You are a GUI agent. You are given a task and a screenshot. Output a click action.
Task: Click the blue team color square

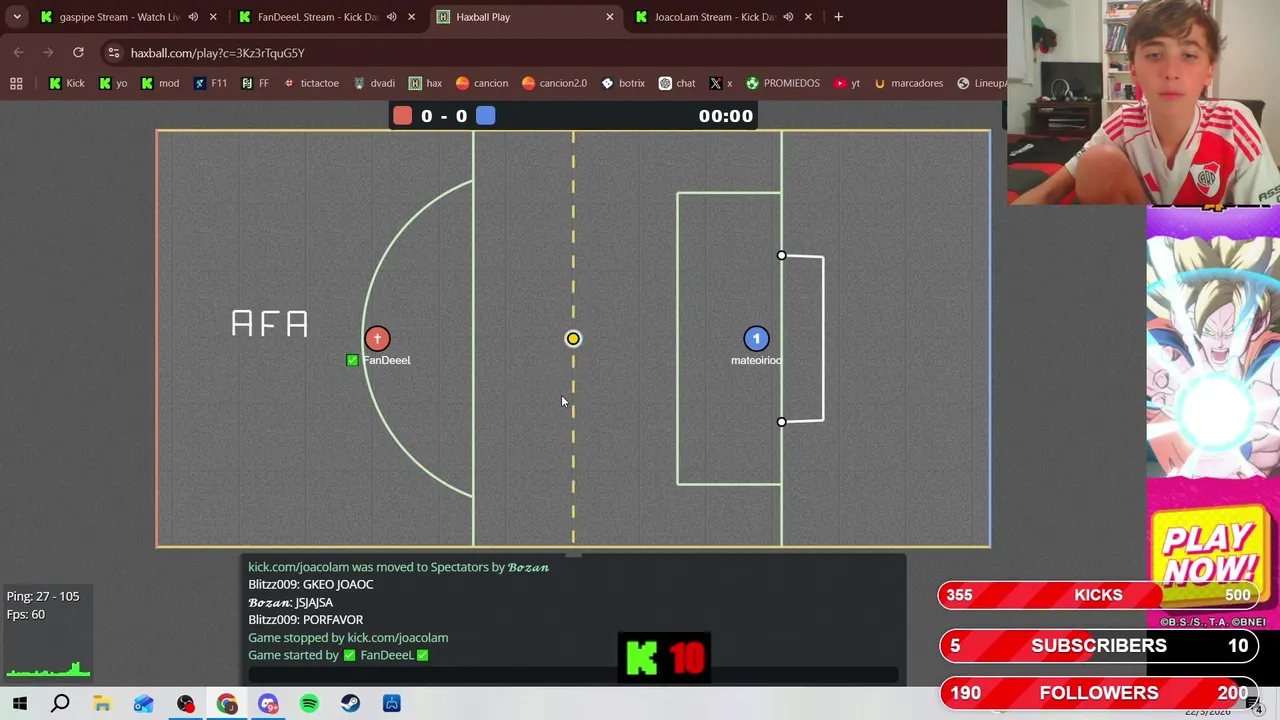[x=485, y=116]
